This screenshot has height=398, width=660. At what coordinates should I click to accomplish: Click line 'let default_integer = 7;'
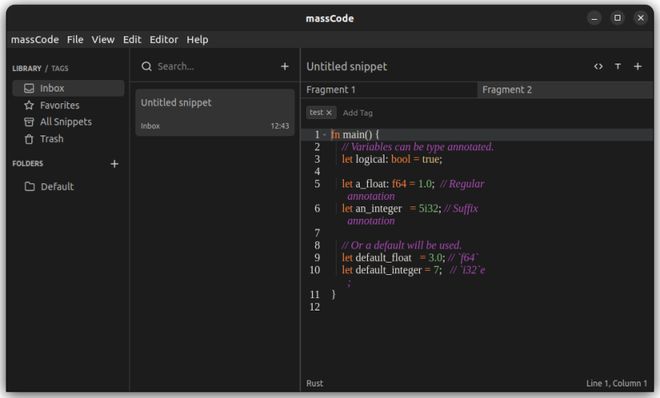[392, 270]
